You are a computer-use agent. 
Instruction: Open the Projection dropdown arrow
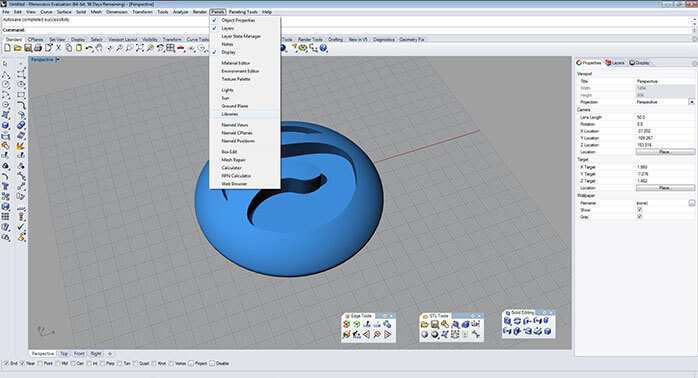coord(692,102)
